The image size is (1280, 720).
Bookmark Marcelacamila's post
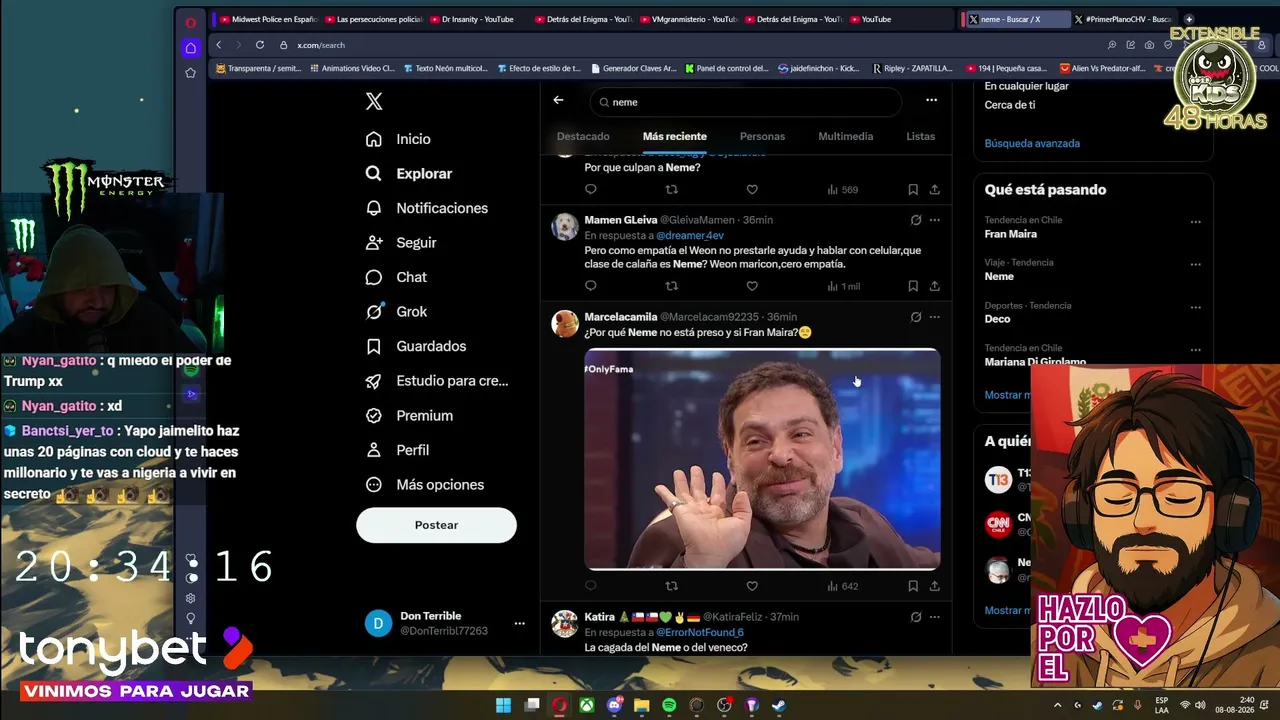tap(913, 586)
